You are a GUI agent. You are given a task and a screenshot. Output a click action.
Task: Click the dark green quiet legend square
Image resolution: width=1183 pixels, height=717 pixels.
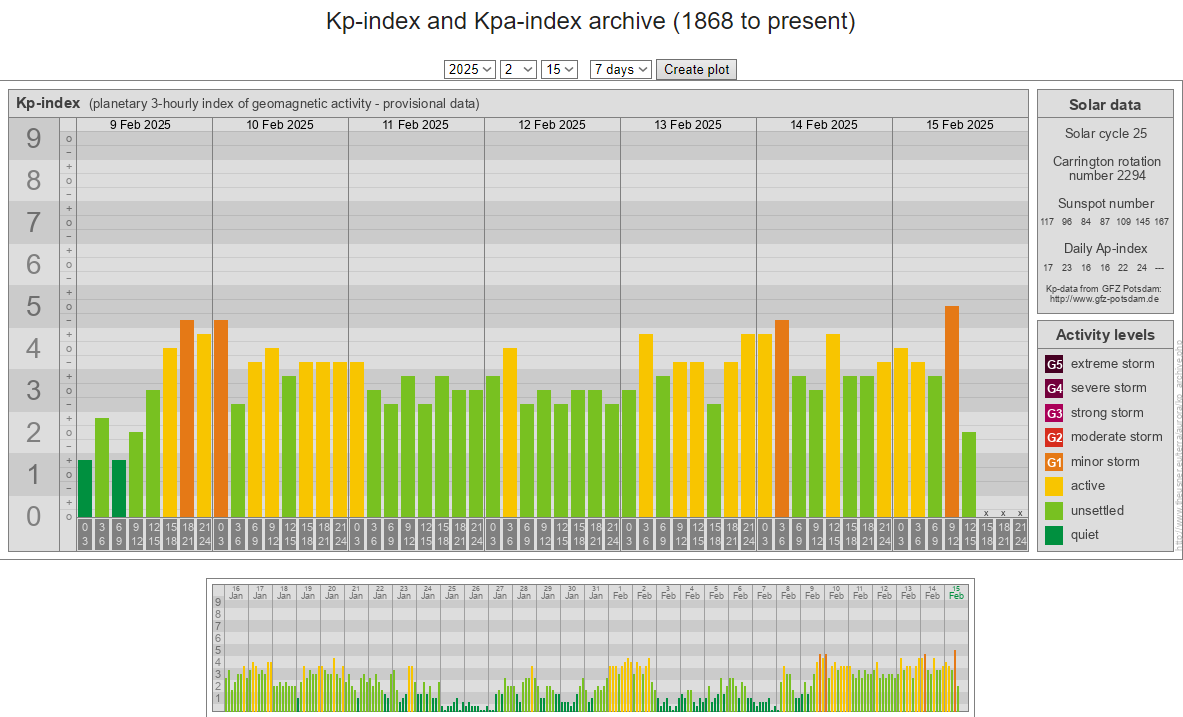1054,535
